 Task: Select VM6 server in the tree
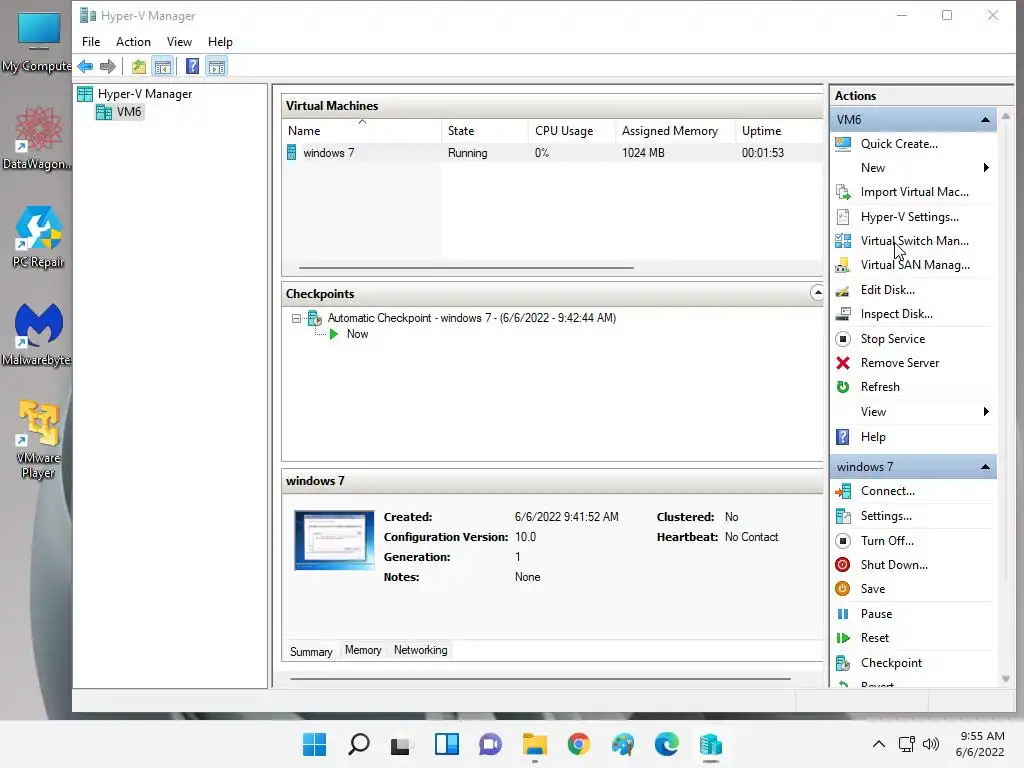(x=129, y=112)
